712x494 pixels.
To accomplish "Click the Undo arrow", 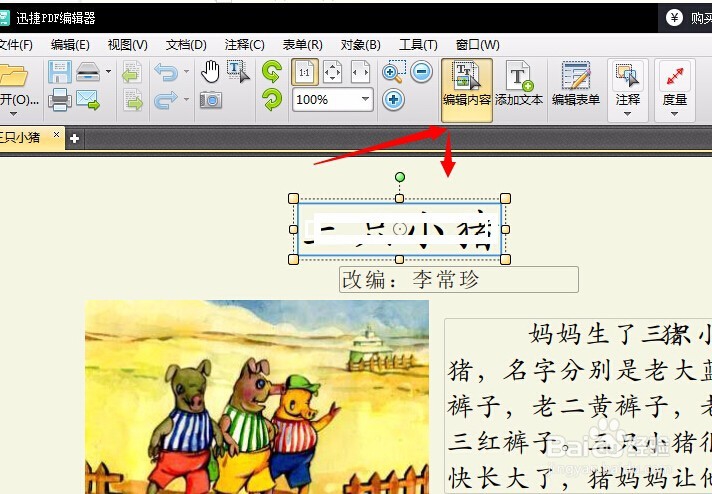I will (x=166, y=72).
